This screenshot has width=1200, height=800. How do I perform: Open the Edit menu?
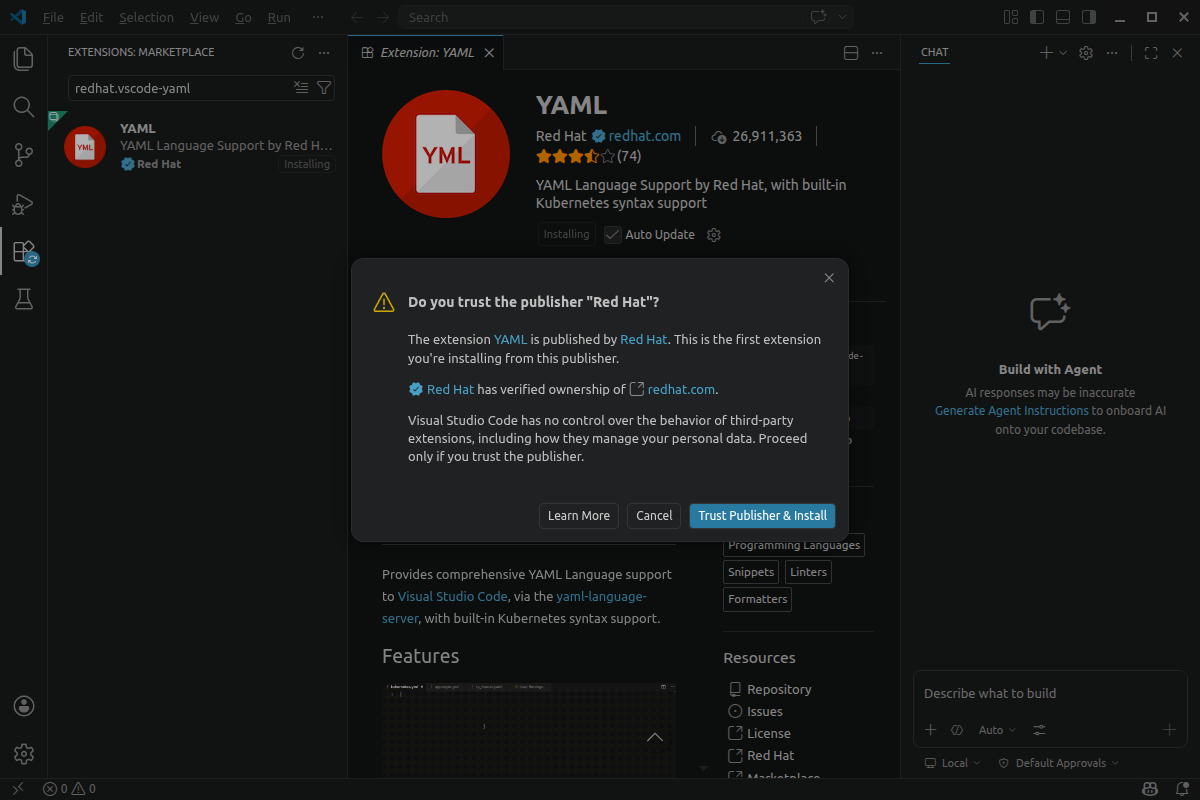[x=91, y=17]
